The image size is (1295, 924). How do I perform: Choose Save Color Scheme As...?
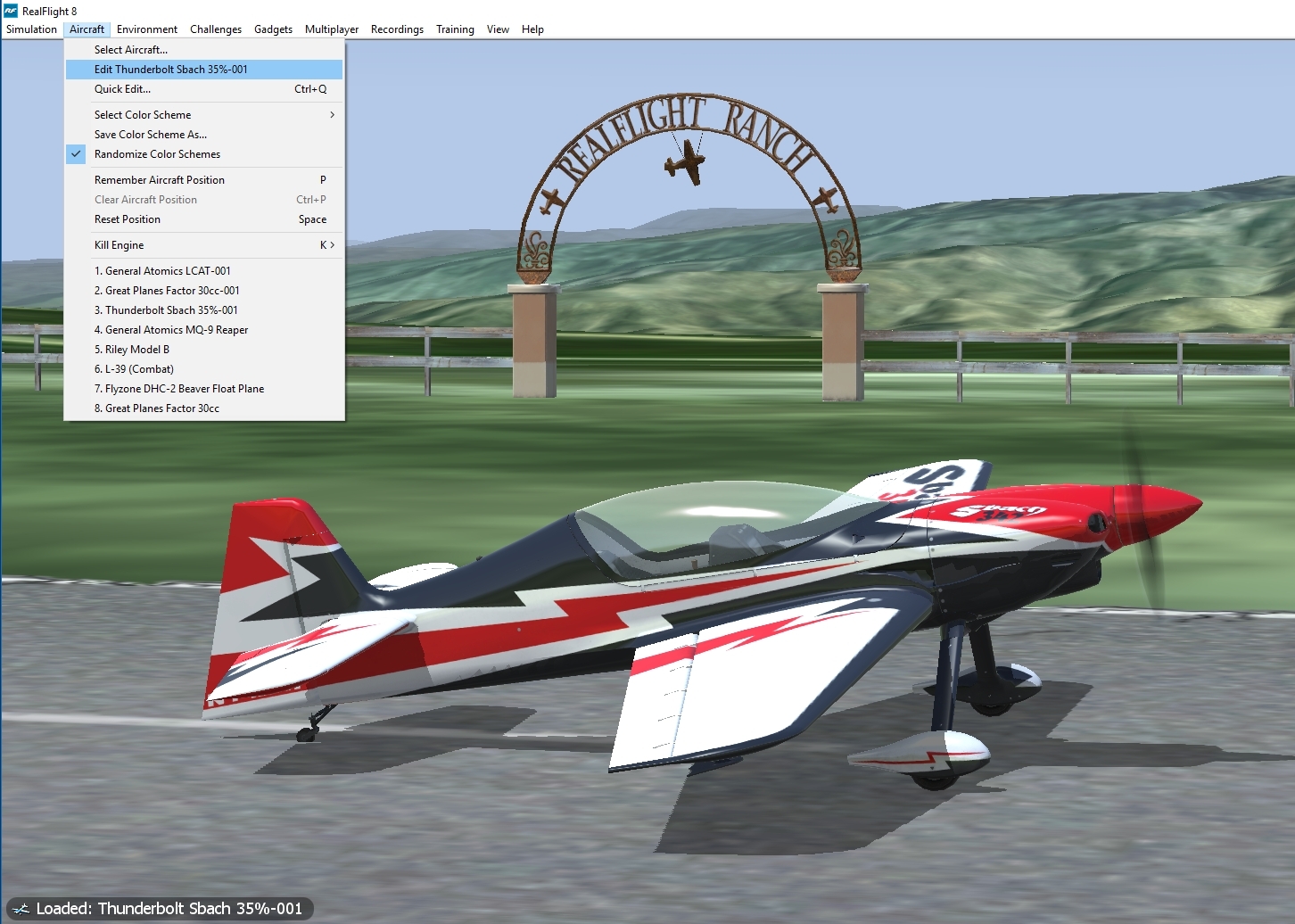pyautogui.click(x=204, y=135)
